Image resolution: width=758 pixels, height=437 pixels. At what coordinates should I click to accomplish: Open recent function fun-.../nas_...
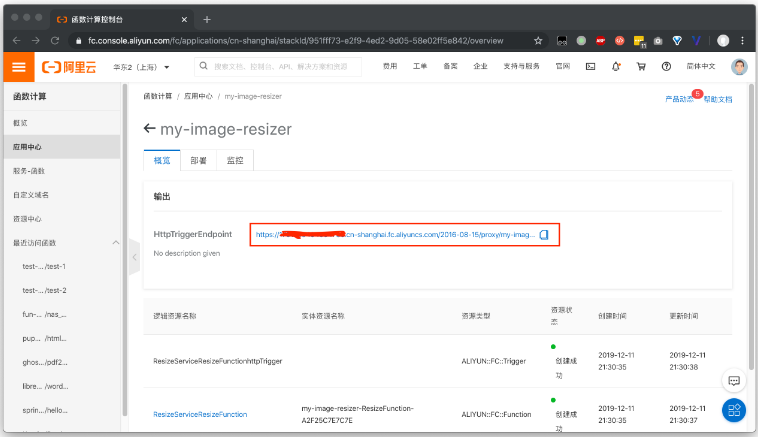[x=44, y=314]
